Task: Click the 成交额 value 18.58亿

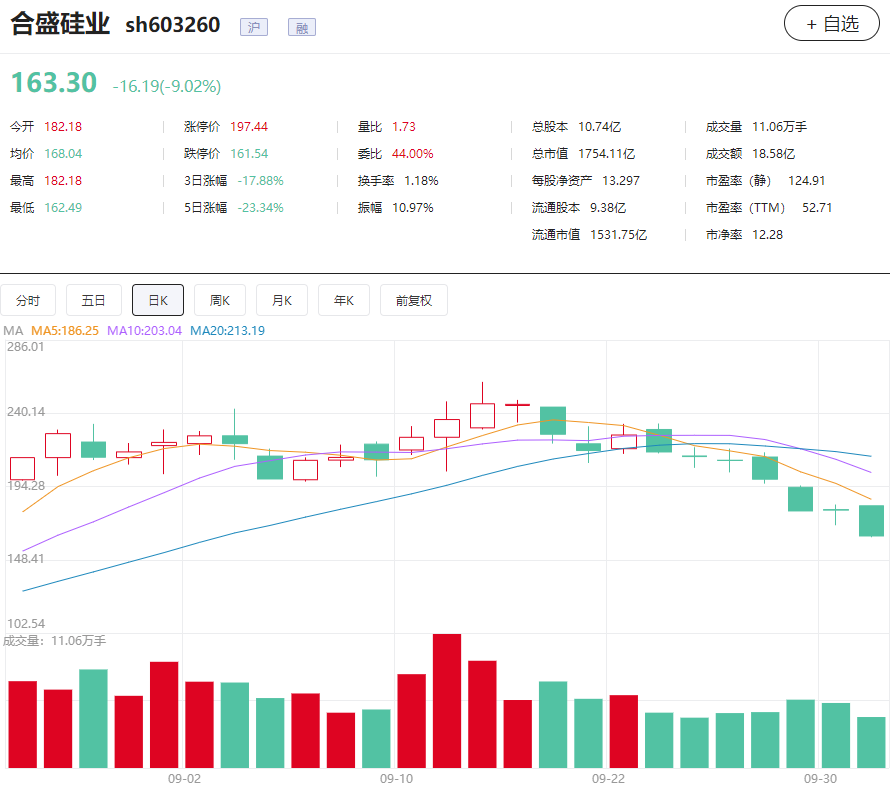Action: (x=773, y=154)
